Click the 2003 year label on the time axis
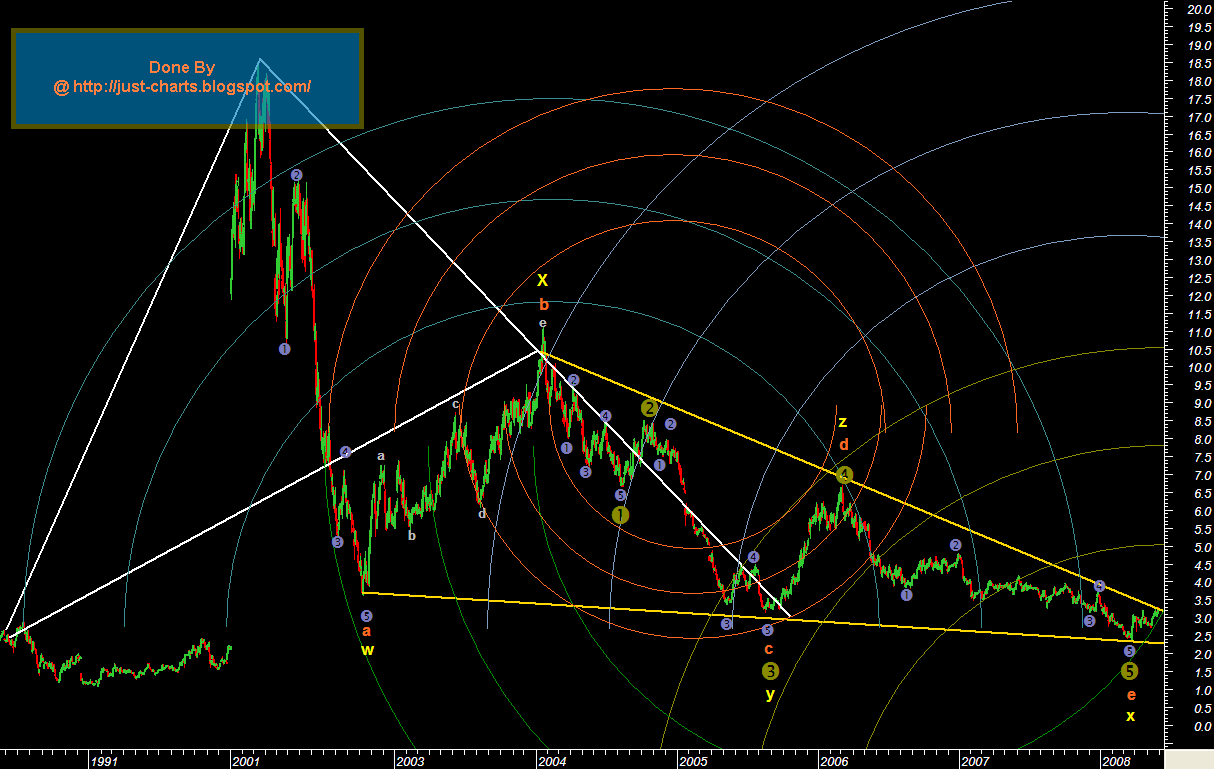Image resolution: width=1214 pixels, height=769 pixels. pyautogui.click(x=410, y=762)
